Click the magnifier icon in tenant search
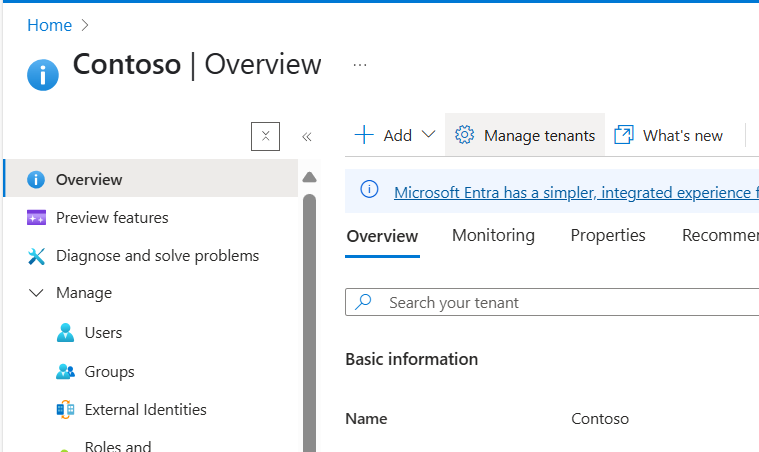The image size is (759, 452). pyautogui.click(x=363, y=302)
